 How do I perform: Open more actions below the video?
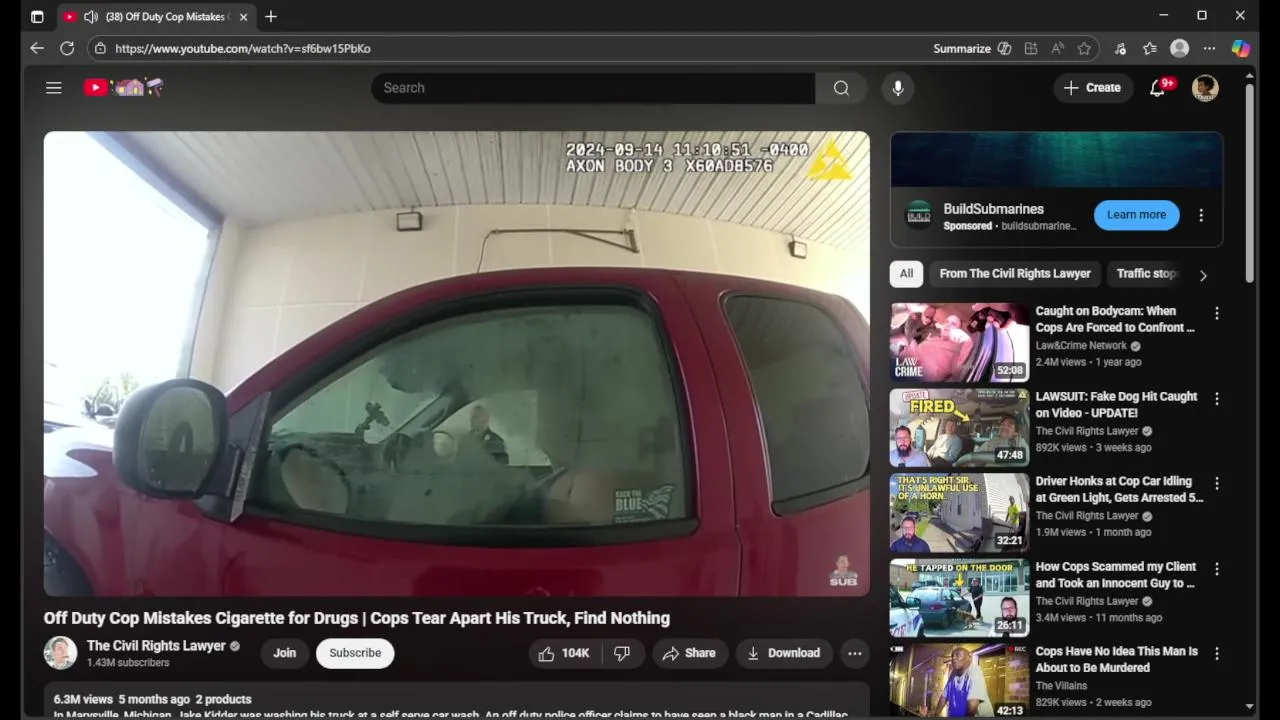tap(855, 653)
